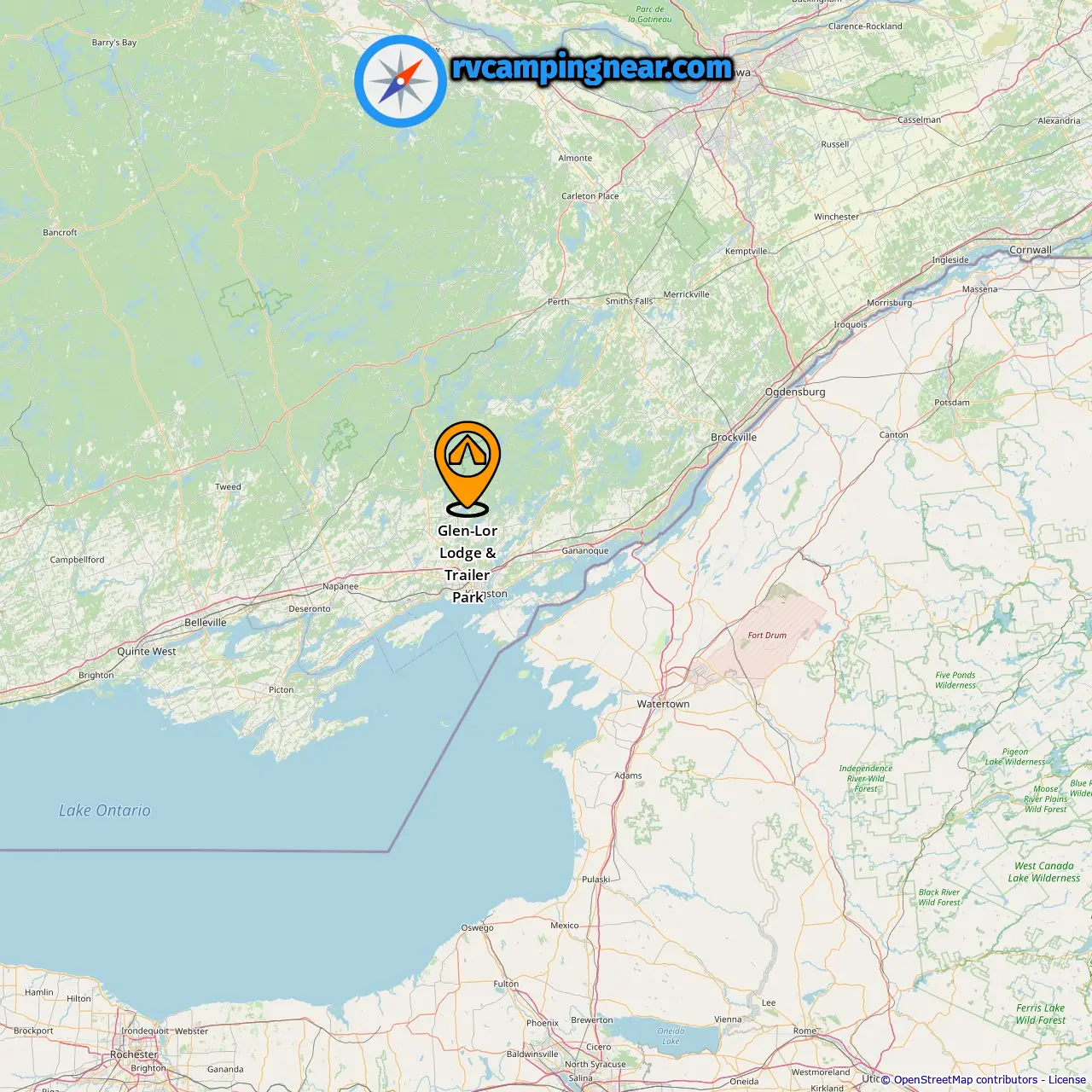Click the Quinte West label

pos(147,651)
